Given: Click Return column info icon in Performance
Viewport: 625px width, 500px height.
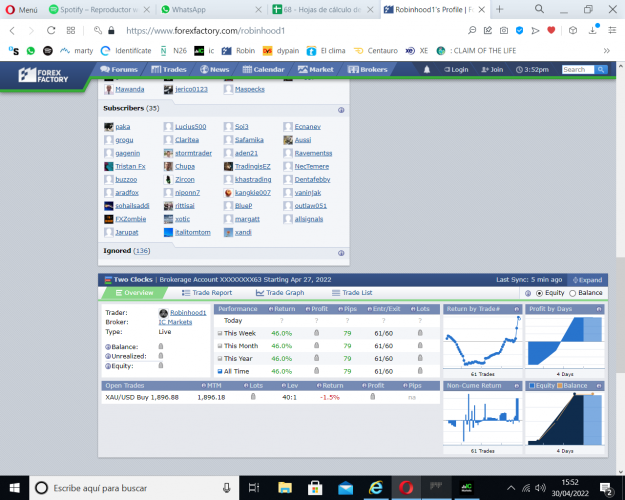Looking at the screenshot, I should tap(271, 309).
